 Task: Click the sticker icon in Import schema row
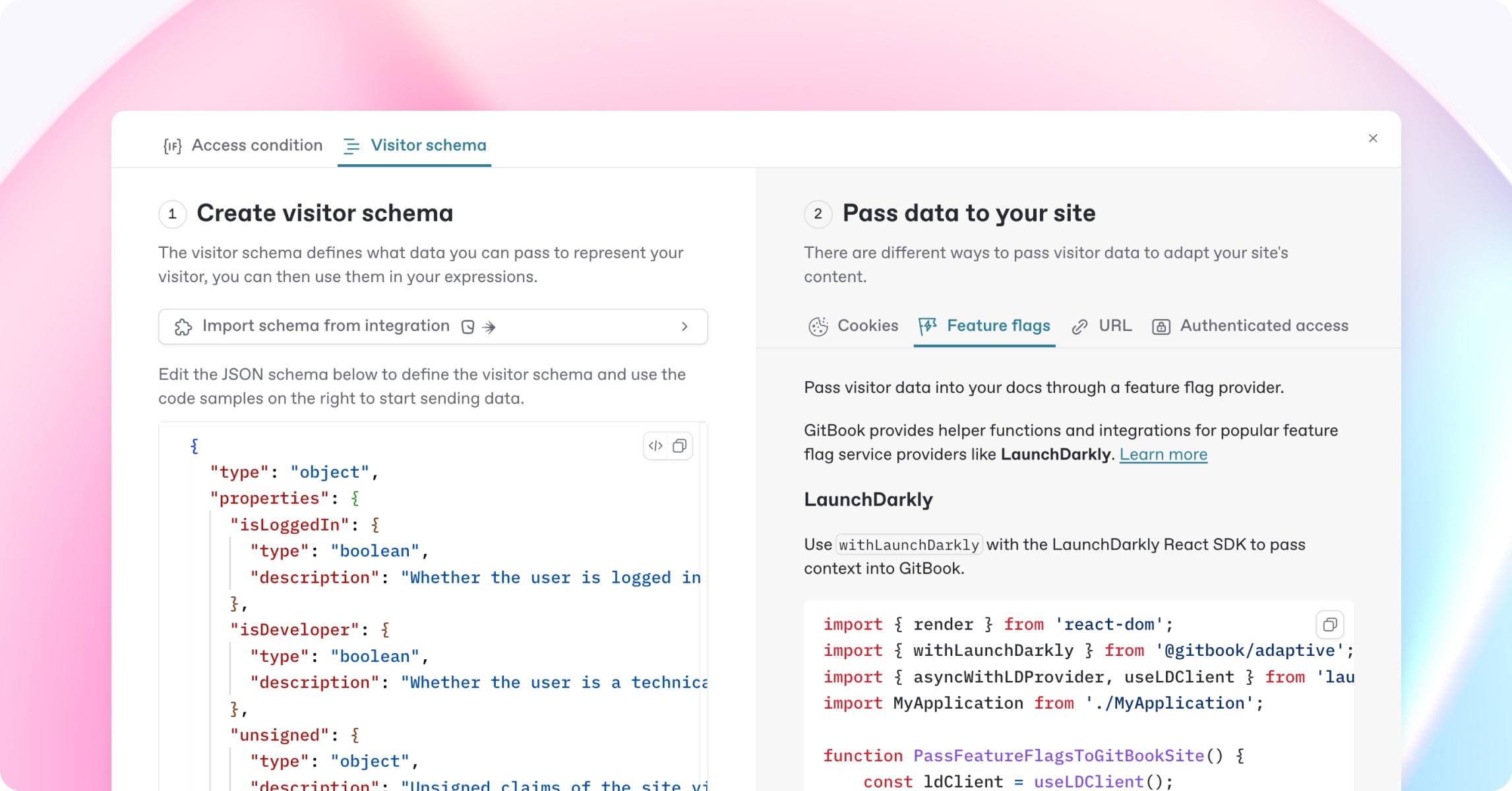(x=468, y=327)
